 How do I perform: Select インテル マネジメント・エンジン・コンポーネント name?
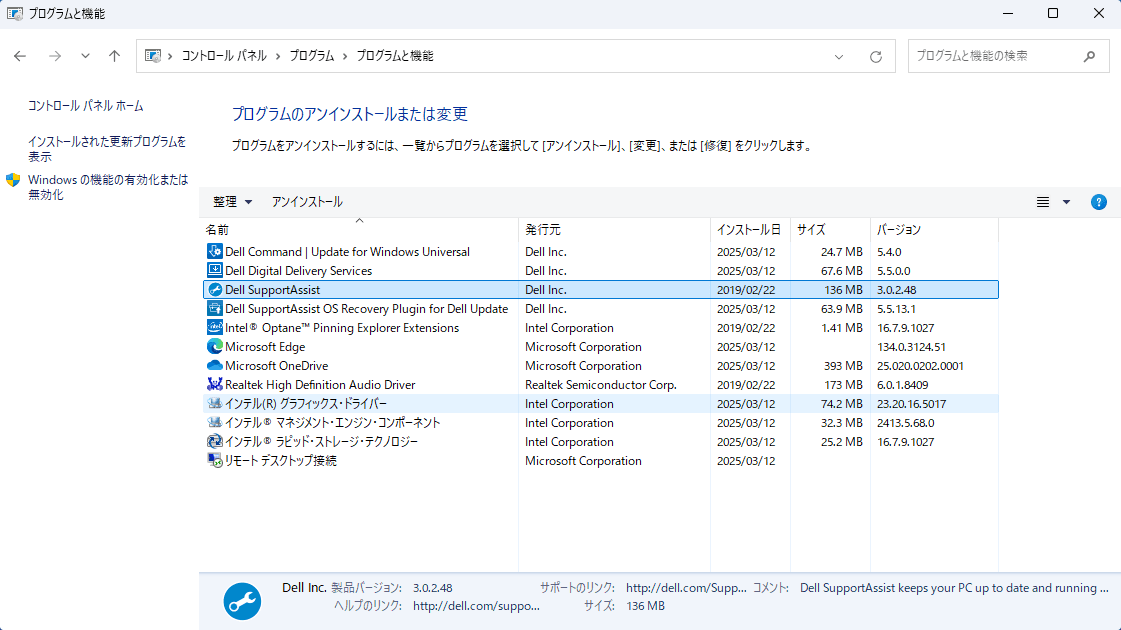point(332,423)
